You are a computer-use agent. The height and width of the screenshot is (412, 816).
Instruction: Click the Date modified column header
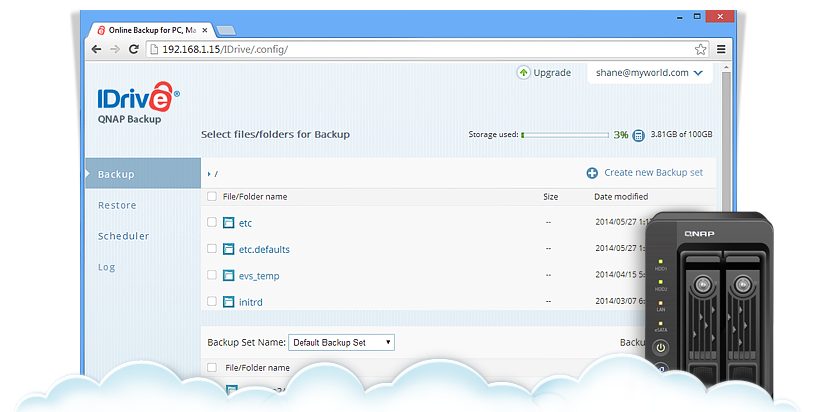pyautogui.click(x=621, y=197)
